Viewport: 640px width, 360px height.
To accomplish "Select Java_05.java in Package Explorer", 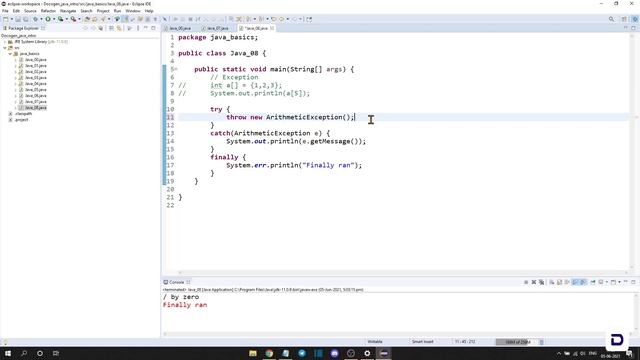I will coord(36,89).
